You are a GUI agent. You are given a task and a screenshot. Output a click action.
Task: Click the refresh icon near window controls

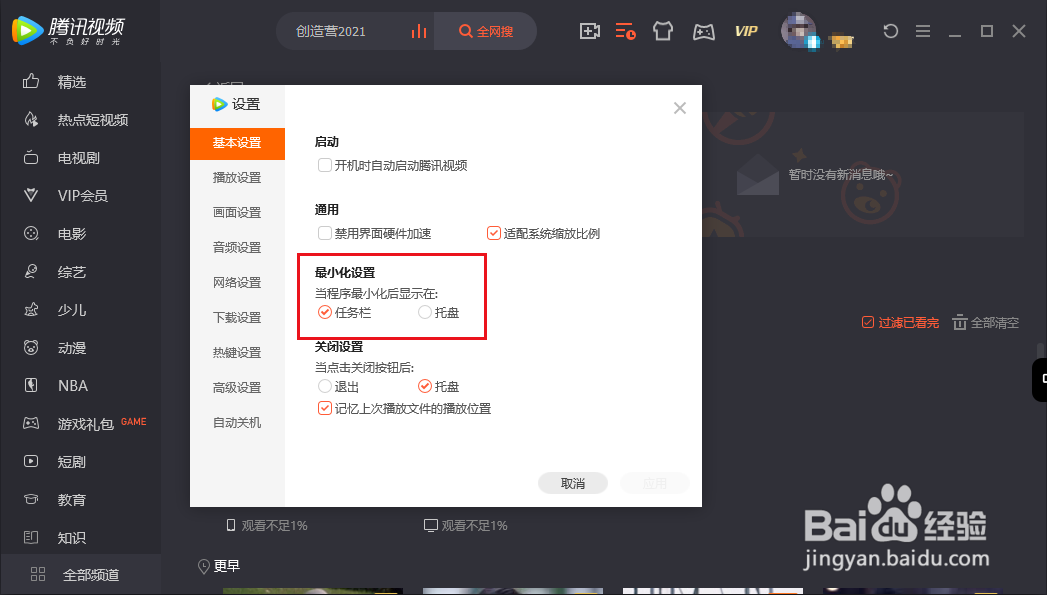pyautogui.click(x=890, y=31)
